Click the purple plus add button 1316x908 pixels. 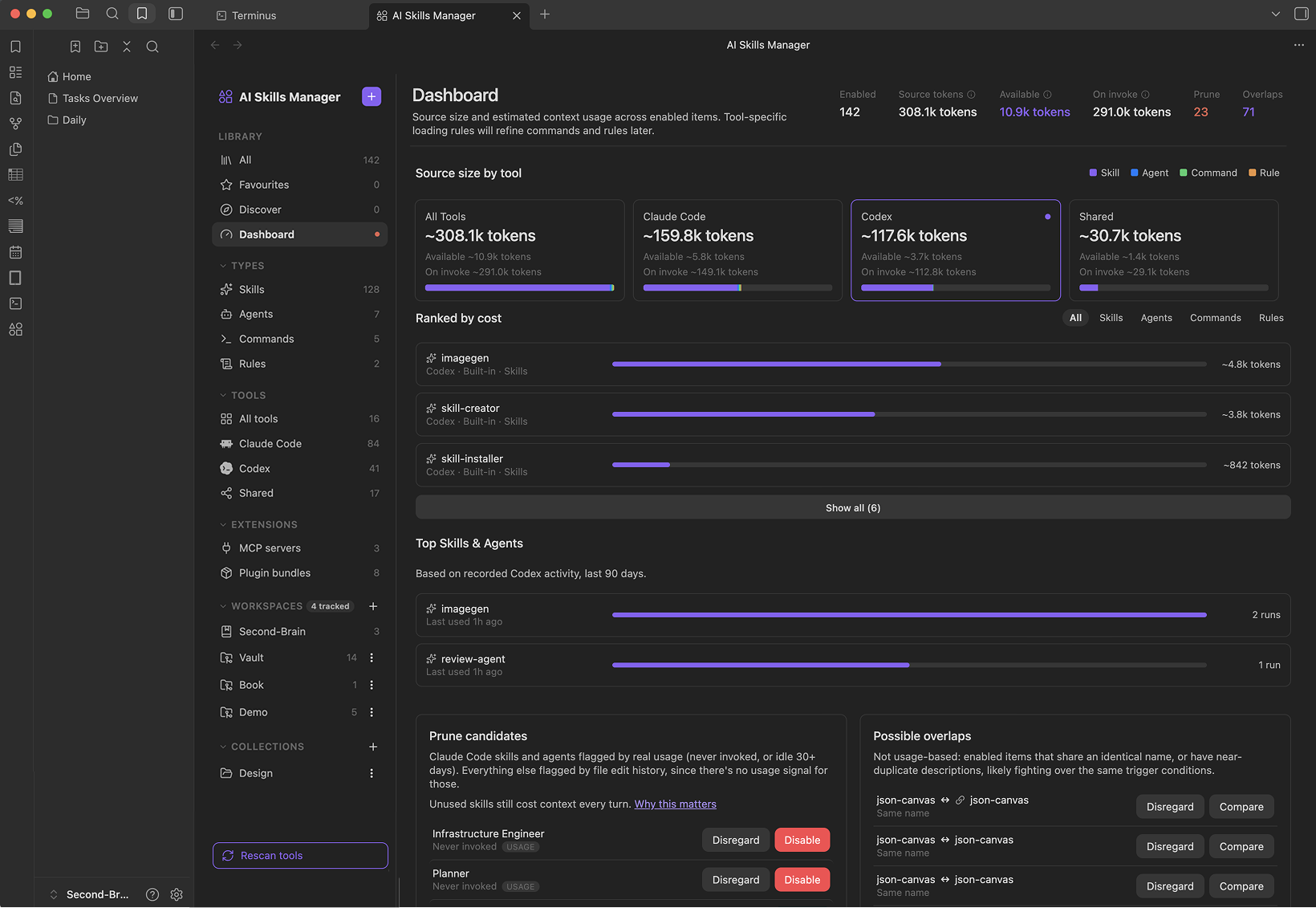(372, 96)
